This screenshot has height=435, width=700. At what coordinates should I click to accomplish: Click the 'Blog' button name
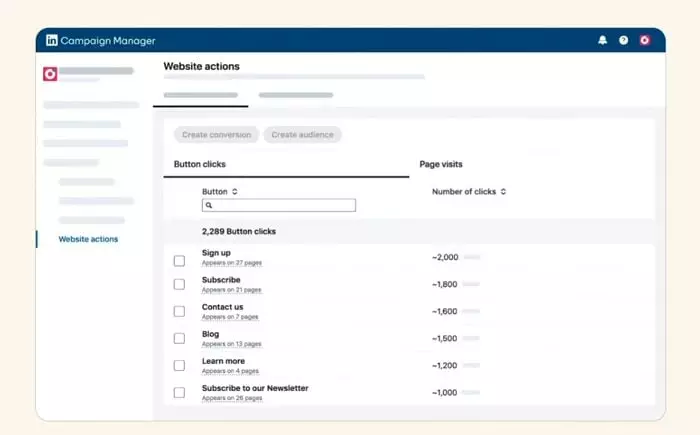(x=210, y=334)
